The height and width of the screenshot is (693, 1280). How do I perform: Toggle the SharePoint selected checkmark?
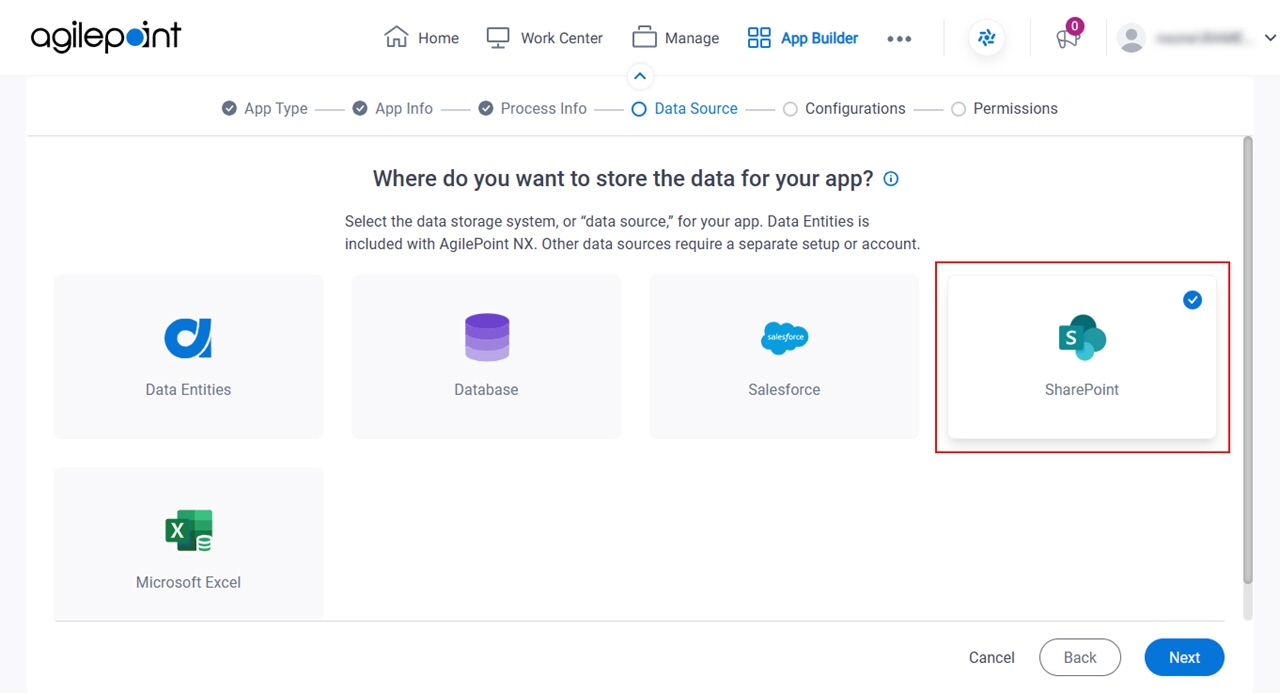(1192, 300)
